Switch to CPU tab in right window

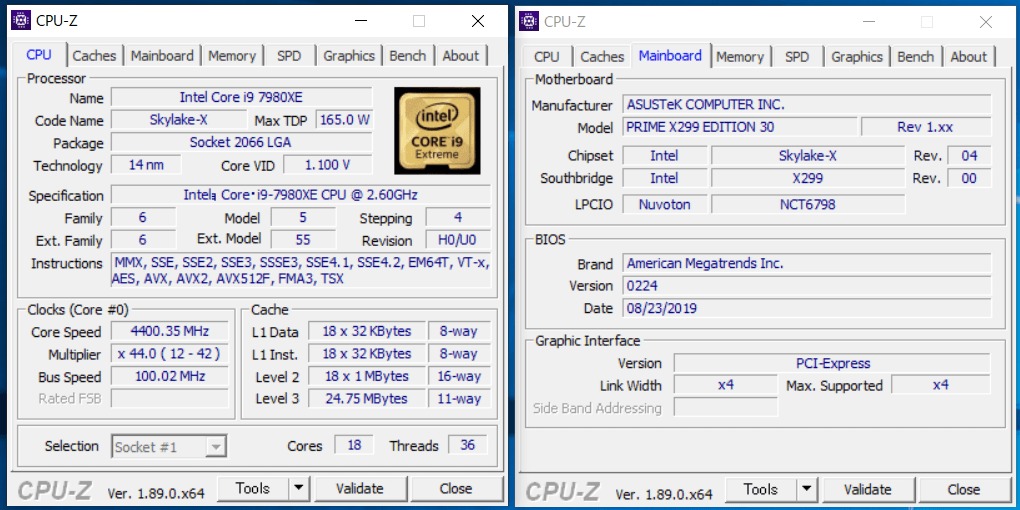pyautogui.click(x=546, y=57)
